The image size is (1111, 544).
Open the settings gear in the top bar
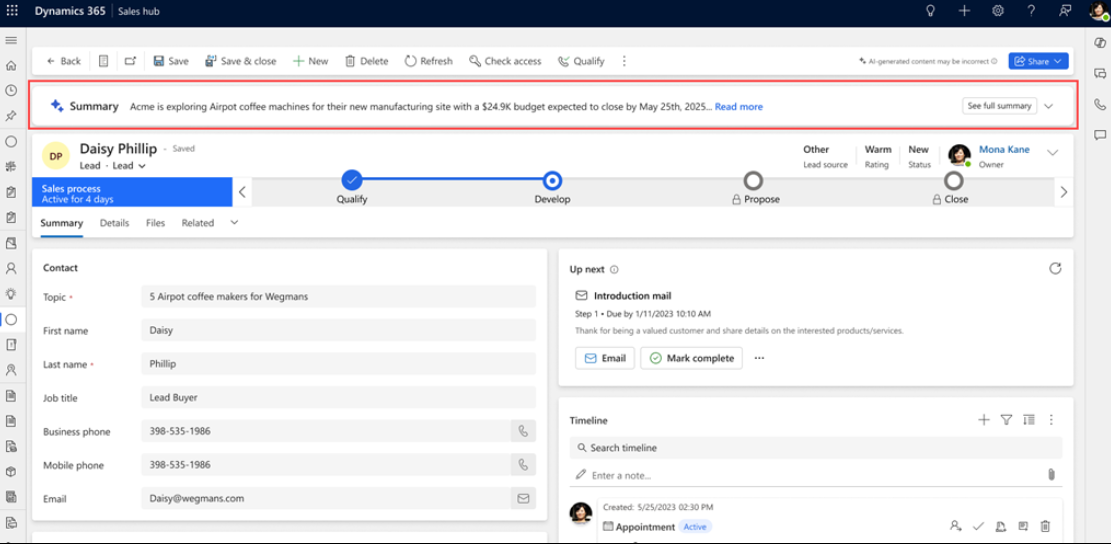tap(997, 10)
